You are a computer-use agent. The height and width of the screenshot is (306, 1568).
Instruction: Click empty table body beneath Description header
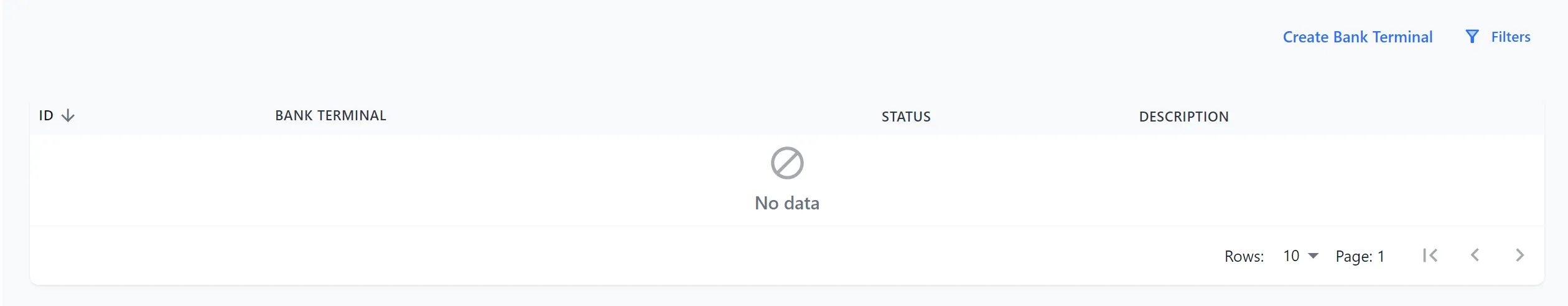point(1183,179)
